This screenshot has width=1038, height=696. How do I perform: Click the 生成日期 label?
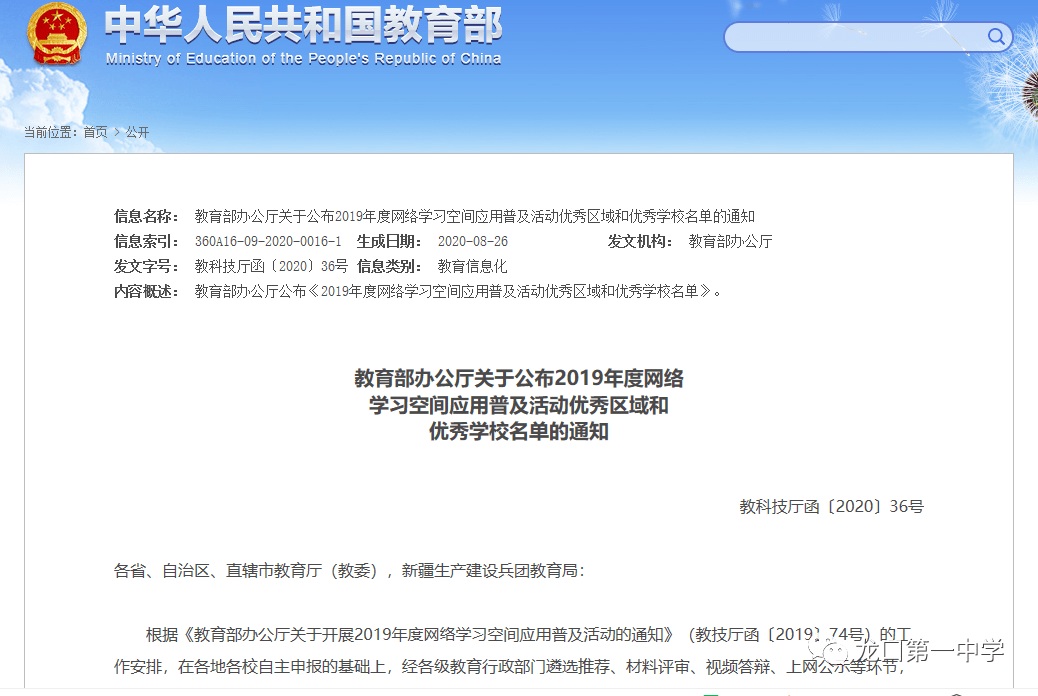(389, 241)
